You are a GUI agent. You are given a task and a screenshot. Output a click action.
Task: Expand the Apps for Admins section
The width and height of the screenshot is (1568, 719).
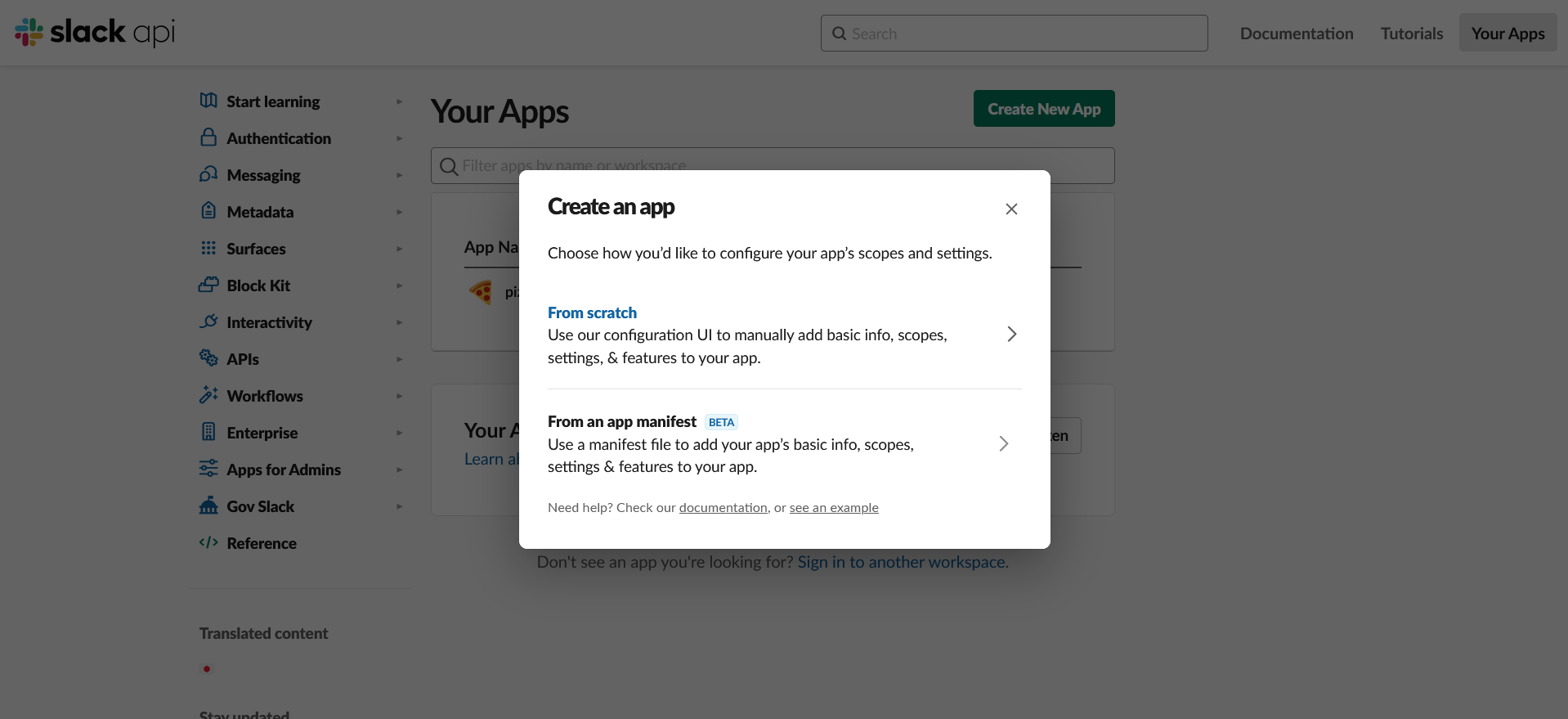pos(399,469)
